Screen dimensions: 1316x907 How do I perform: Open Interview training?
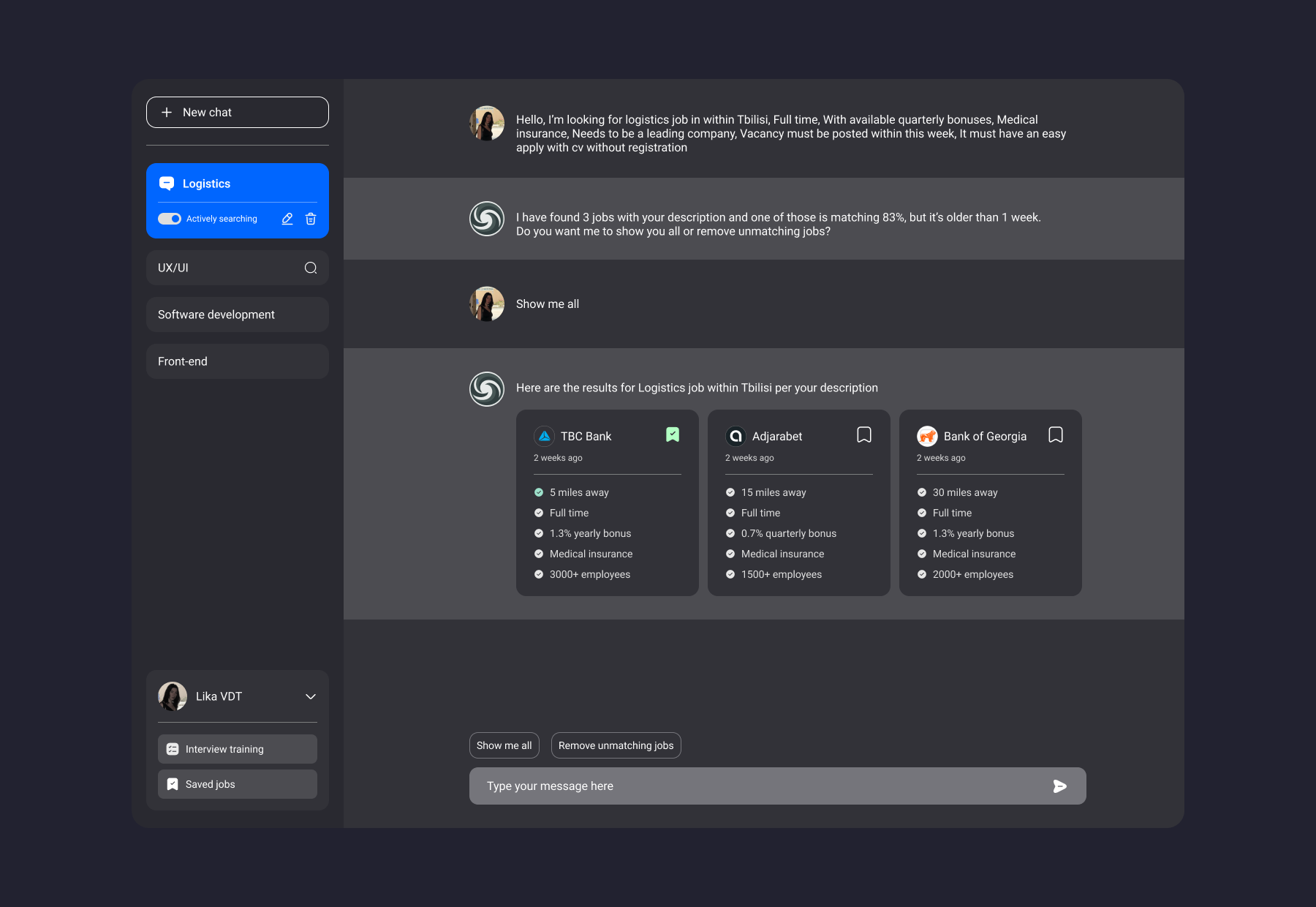pos(238,749)
